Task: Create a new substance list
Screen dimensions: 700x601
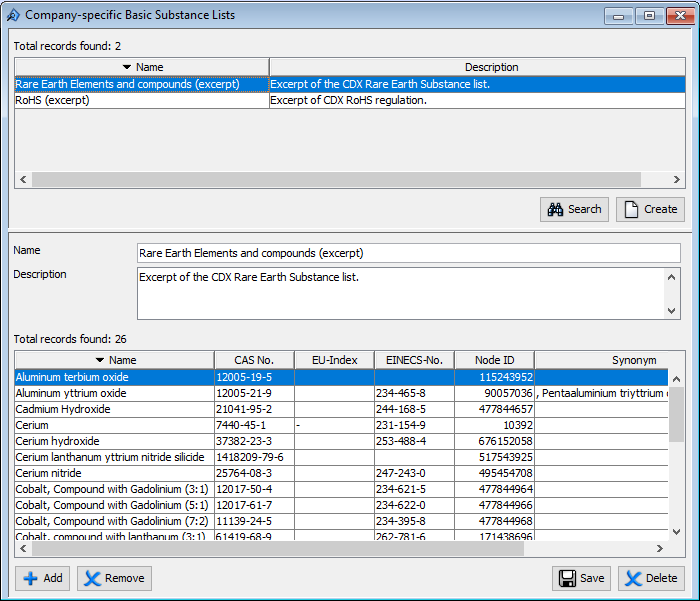Action: (649, 209)
